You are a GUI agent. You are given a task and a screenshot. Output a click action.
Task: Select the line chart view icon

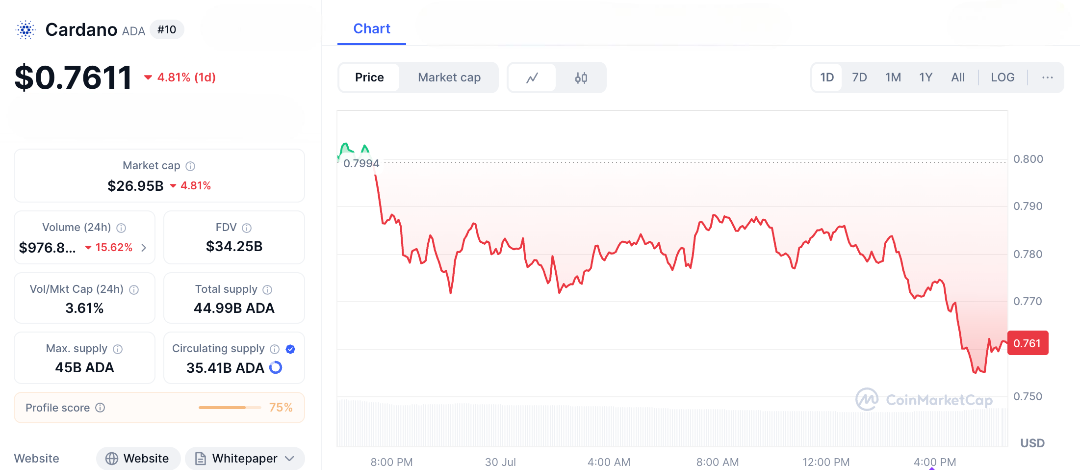coord(533,78)
